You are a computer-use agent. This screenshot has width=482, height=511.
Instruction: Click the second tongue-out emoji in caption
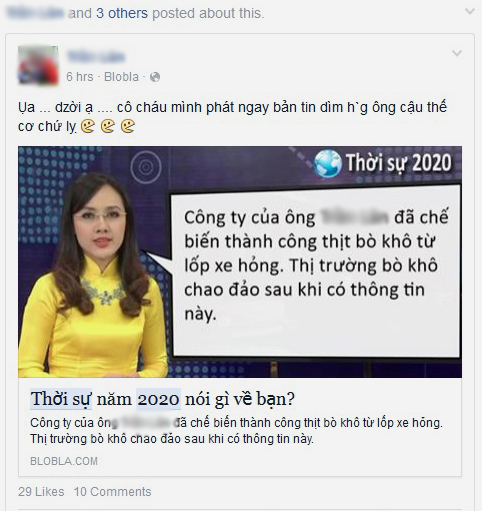point(108,126)
